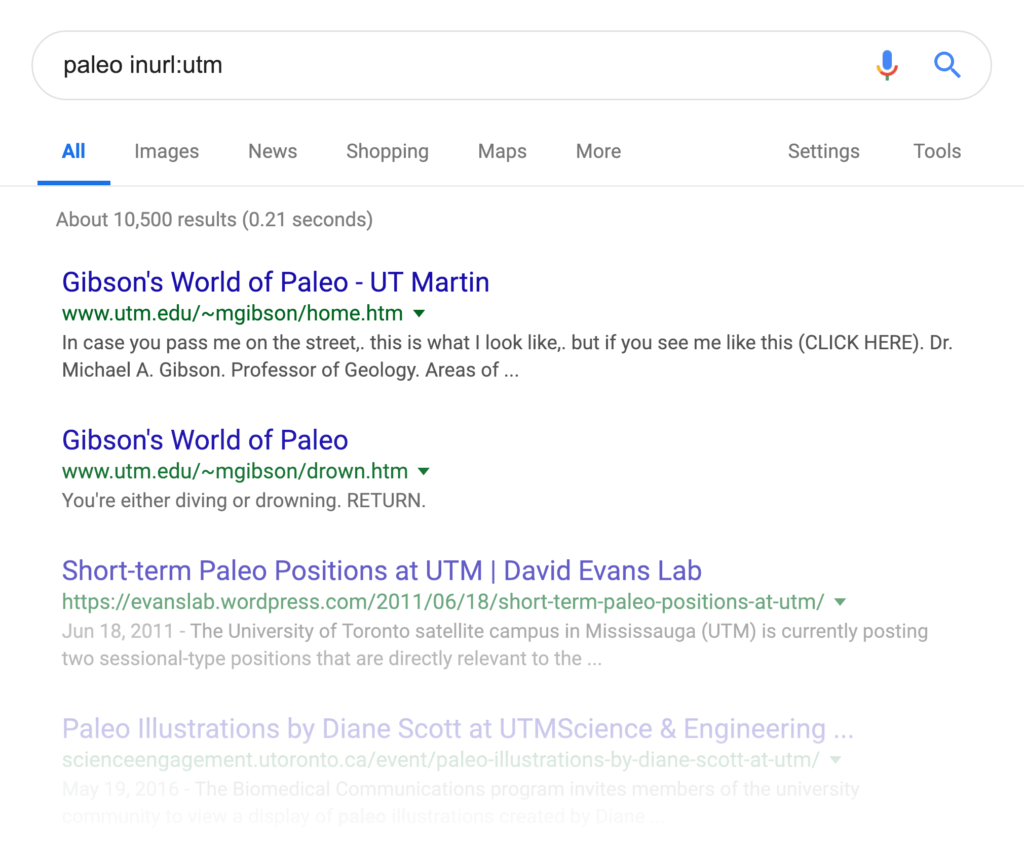Switch to the Images tab
The width and height of the screenshot is (1024, 857).
pyautogui.click(x=166, y=151)
